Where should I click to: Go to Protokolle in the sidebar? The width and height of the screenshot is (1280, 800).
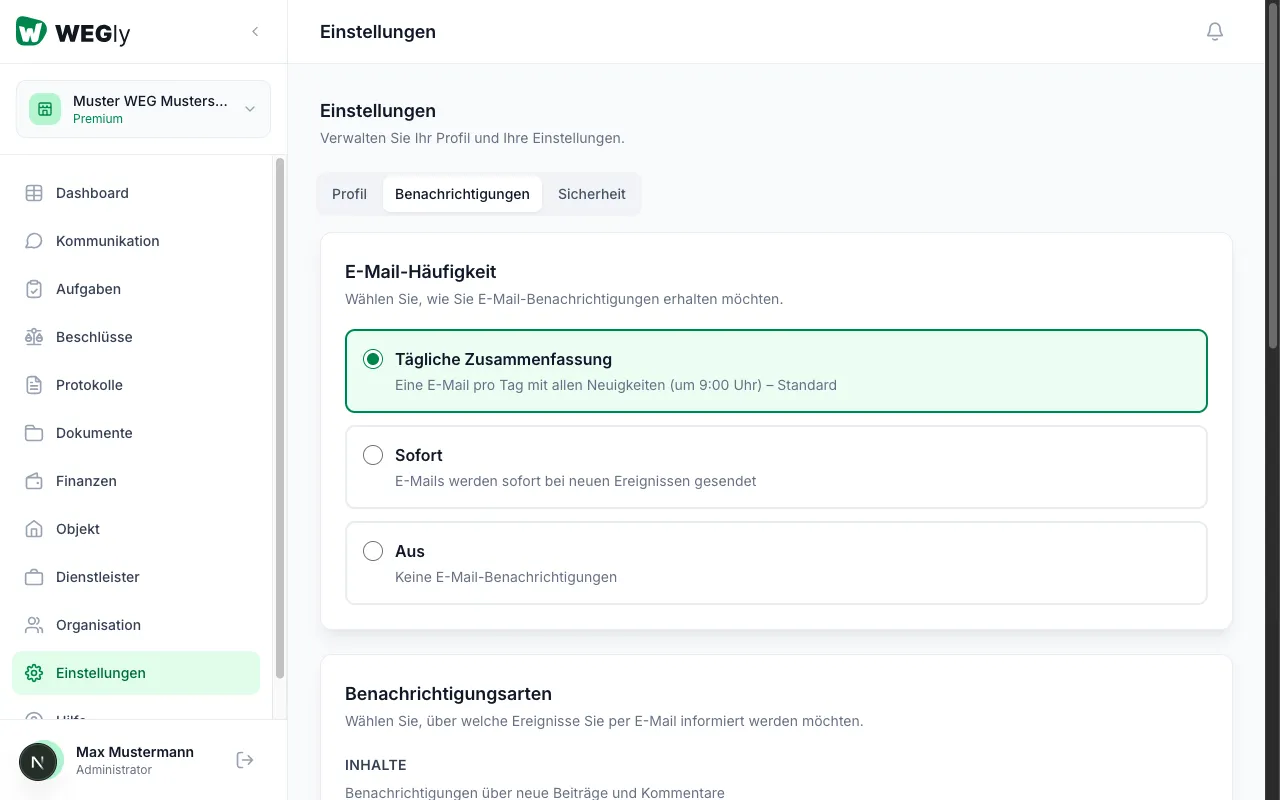89,385
